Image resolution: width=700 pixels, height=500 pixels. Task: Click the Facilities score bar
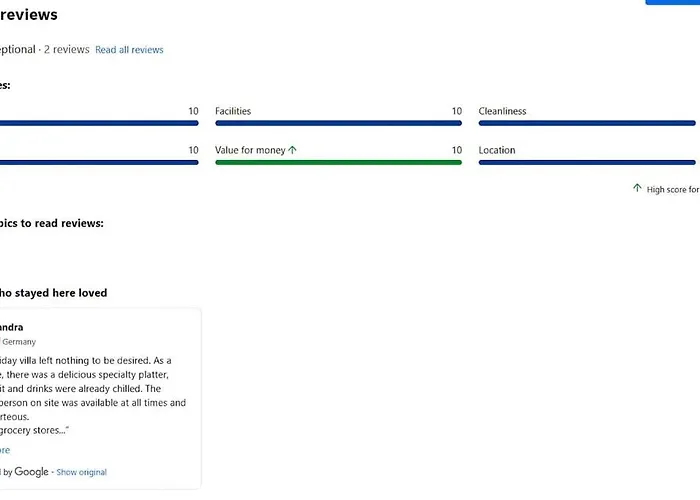tap(338, 123)
